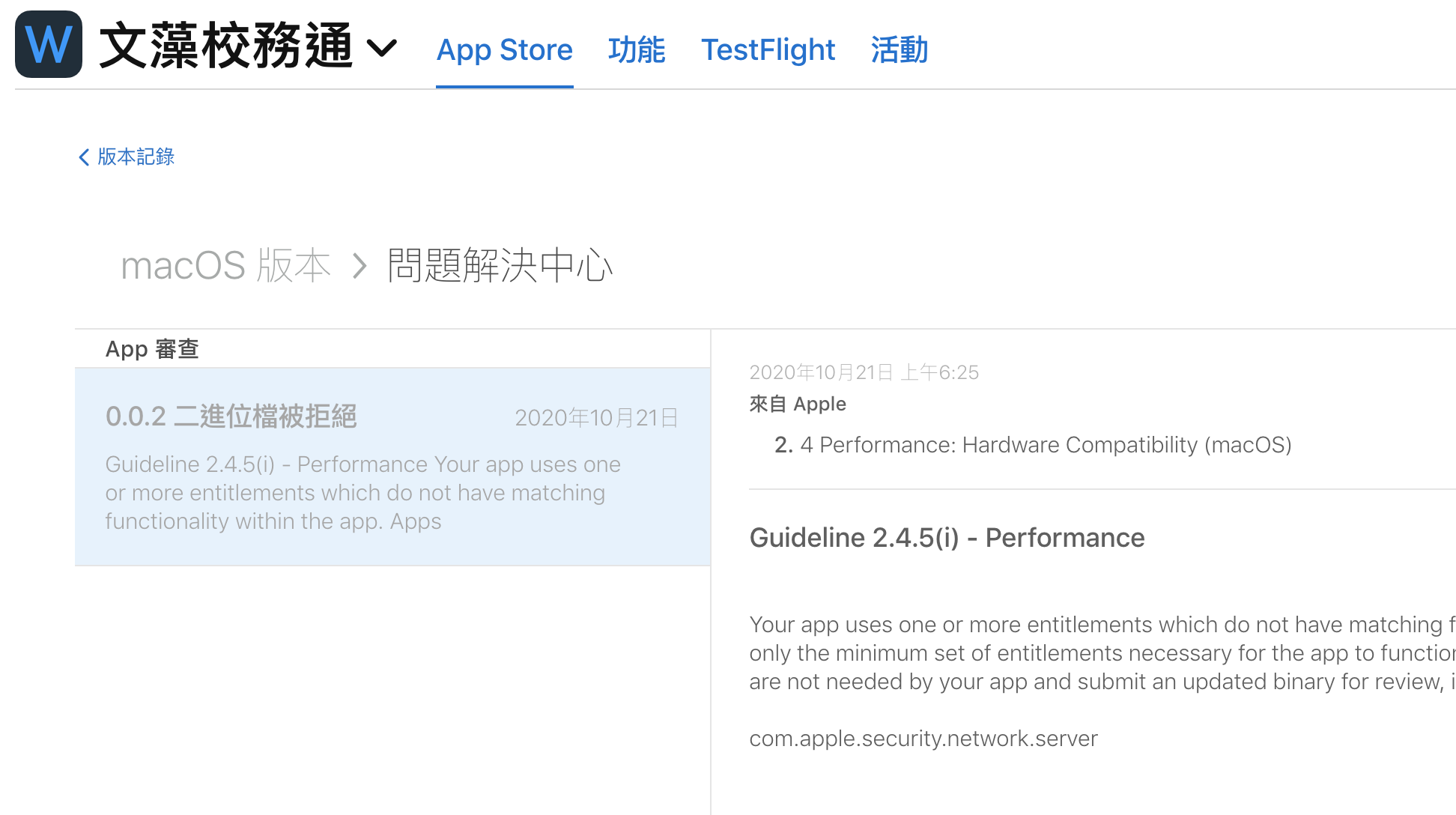The width and height of the screenshot is (1456, 815).
Task: Click the rejection date 2020年10月21日 in list
Action: [596, 418]
